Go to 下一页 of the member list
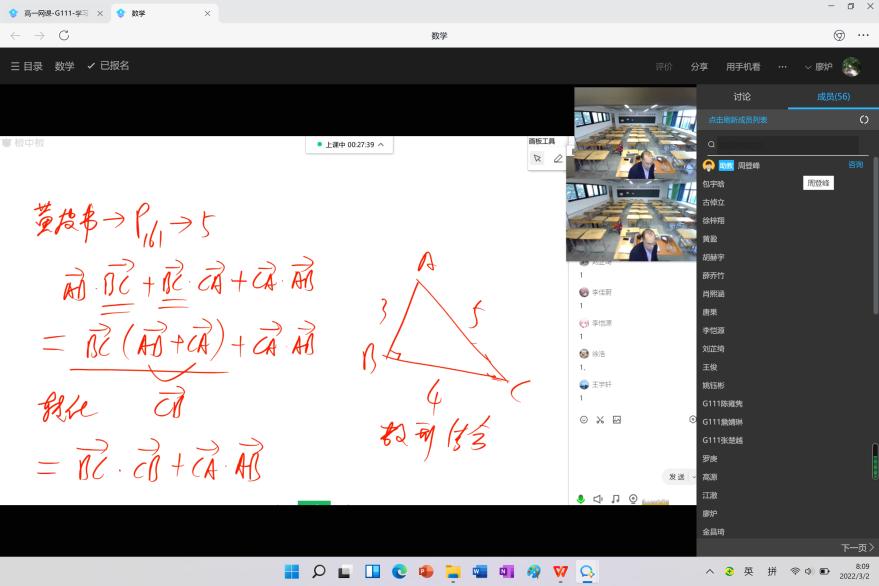This screenshot has height=586, width=879. pos(857,547)
